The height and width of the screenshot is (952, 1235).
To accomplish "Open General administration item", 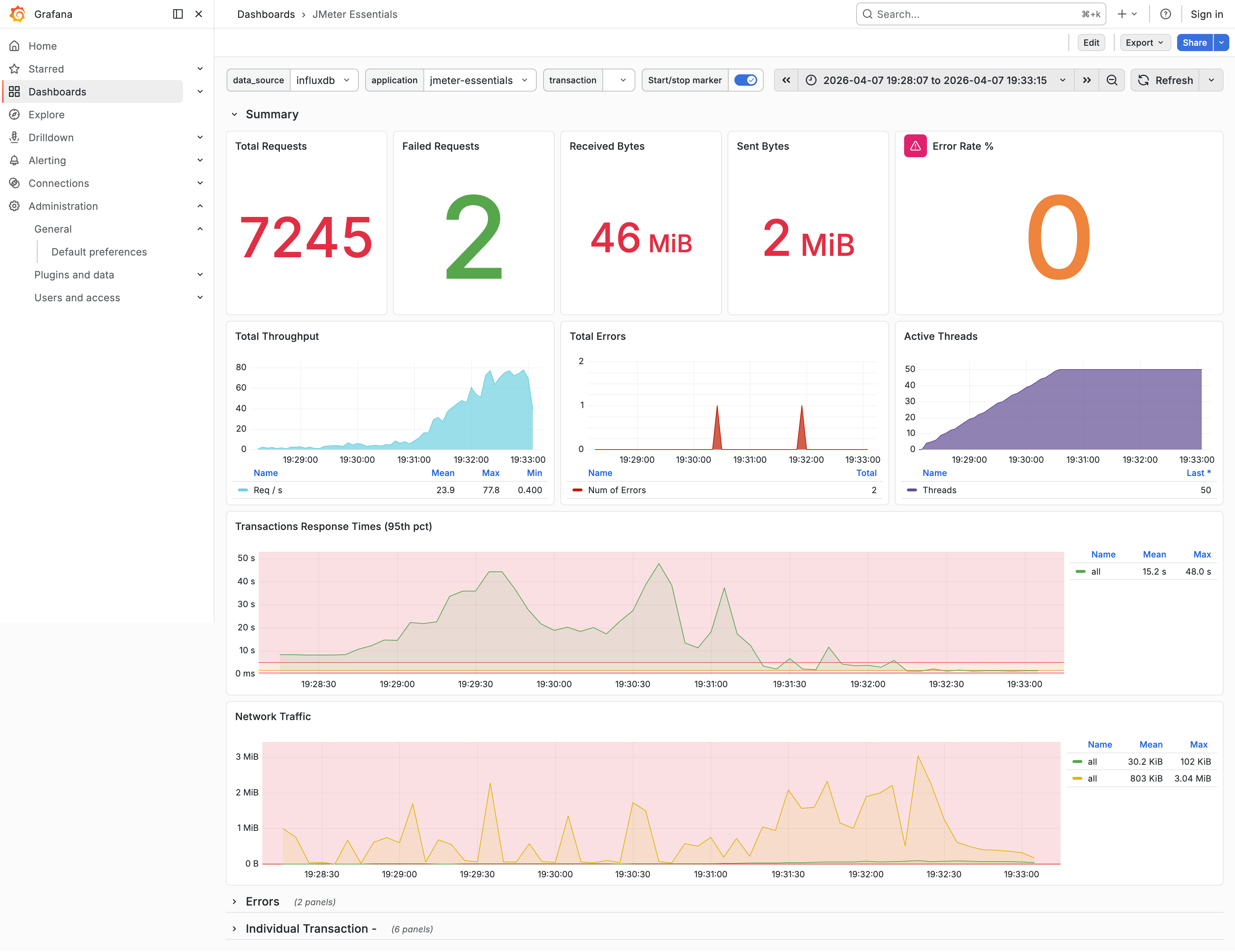I will click(53, 229).
